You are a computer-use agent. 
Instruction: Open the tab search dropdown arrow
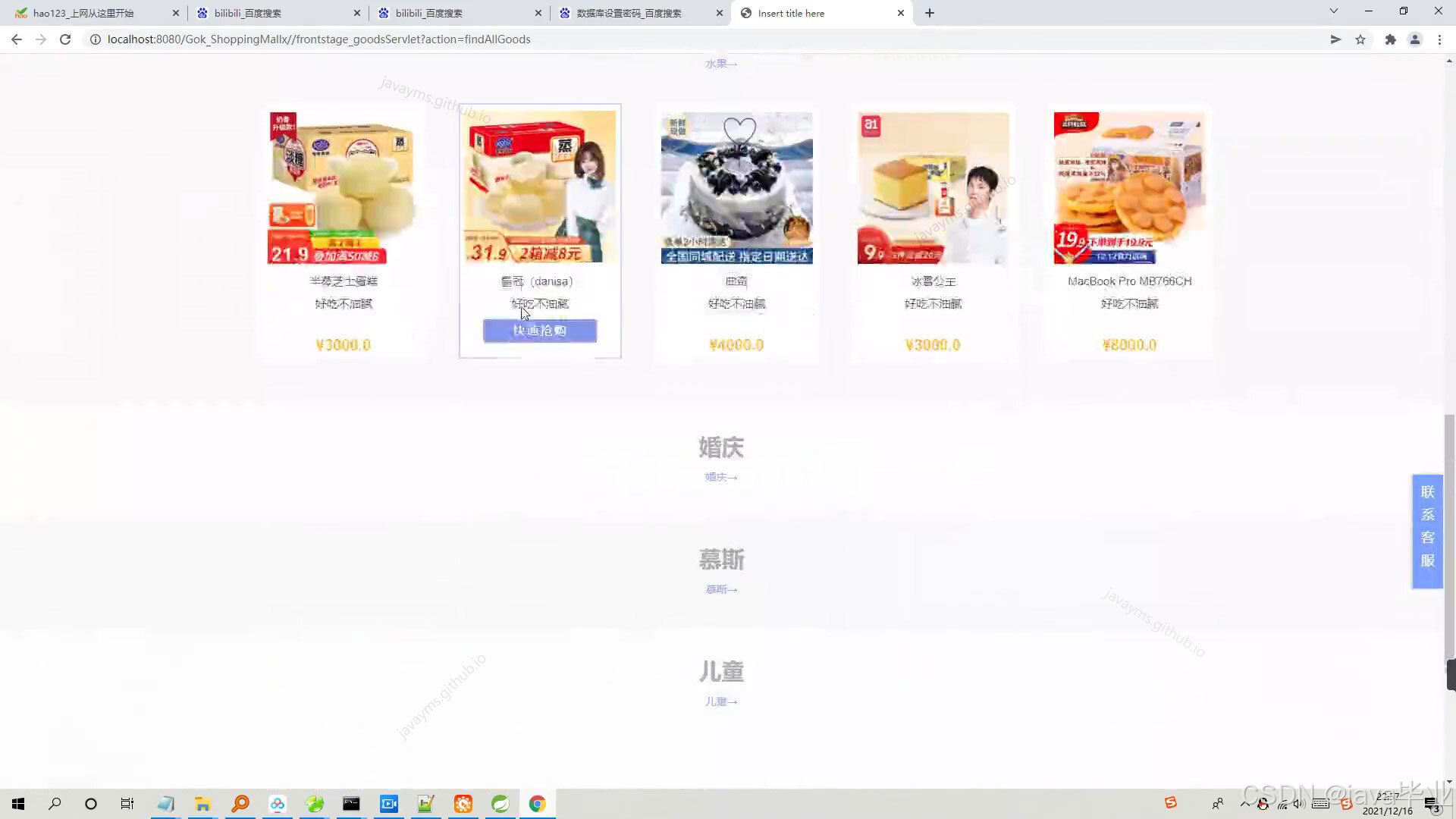[x=1334, y=11]
